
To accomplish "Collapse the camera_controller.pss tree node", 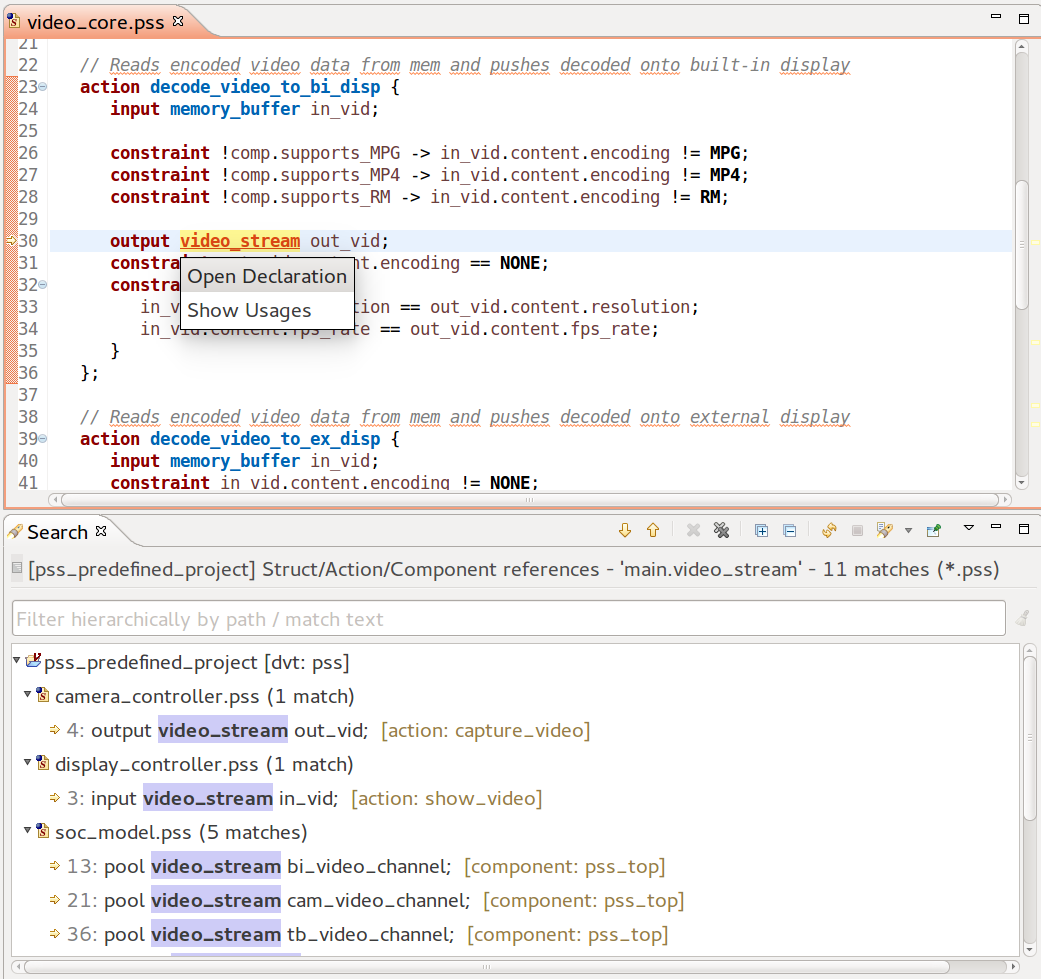I will pyautogui.click(x=28, y=695).
